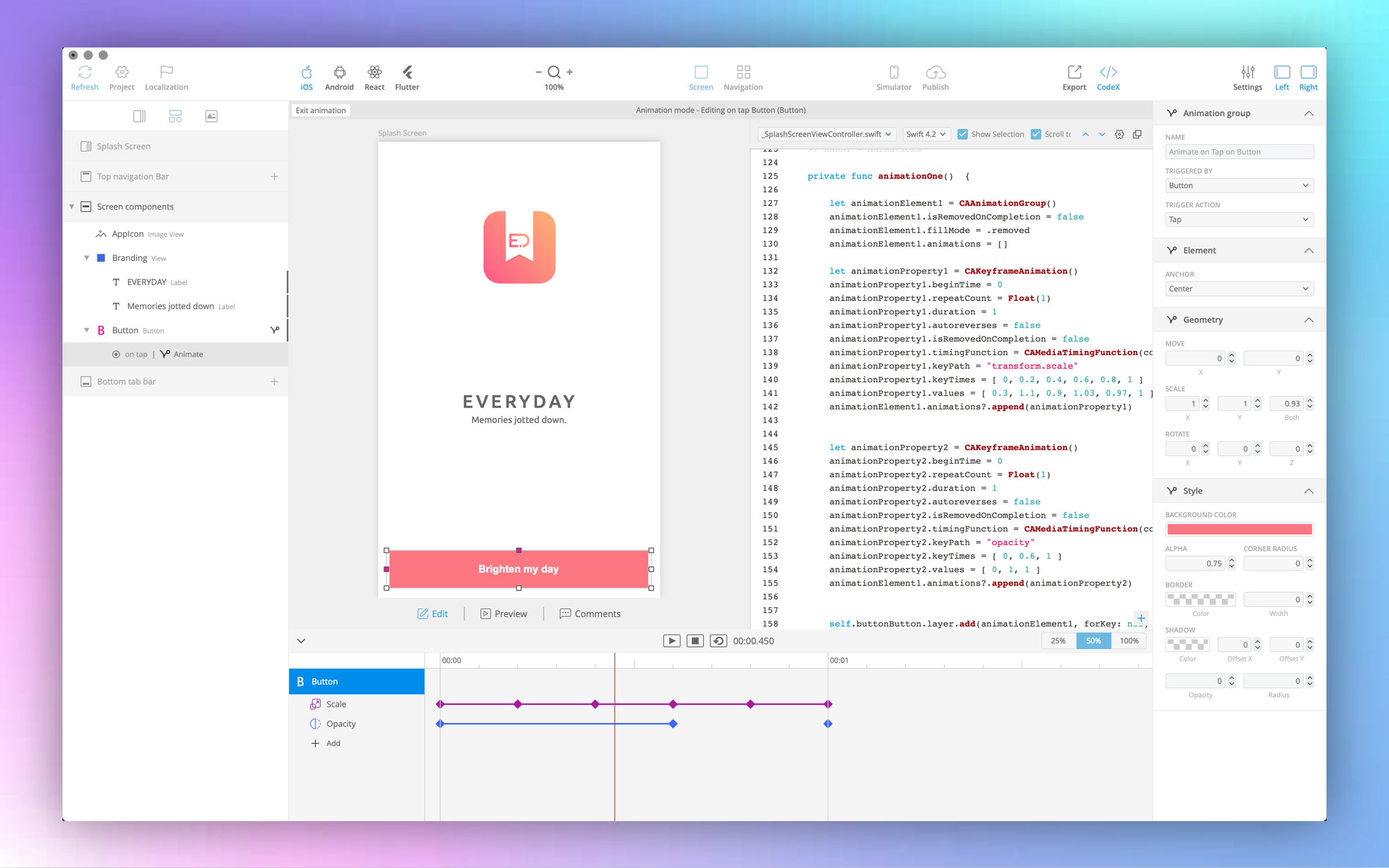Image resolution: width=1389 pixels, height=868 pixels.
Task: Open the Trigger Action Tap dropdown
Action: tap(1238, 219)
